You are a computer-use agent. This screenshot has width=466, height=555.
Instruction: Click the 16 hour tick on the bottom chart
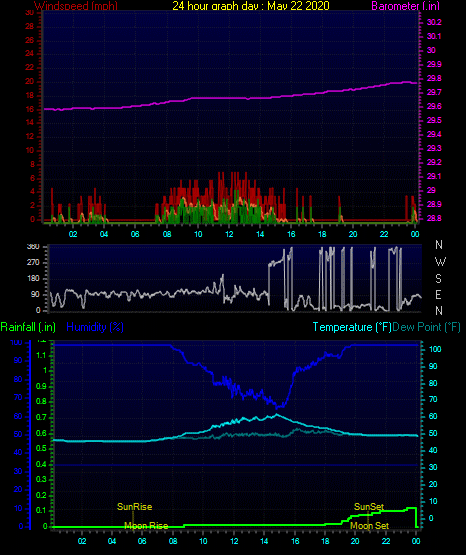pyautogui.click(x=295, y=541)
